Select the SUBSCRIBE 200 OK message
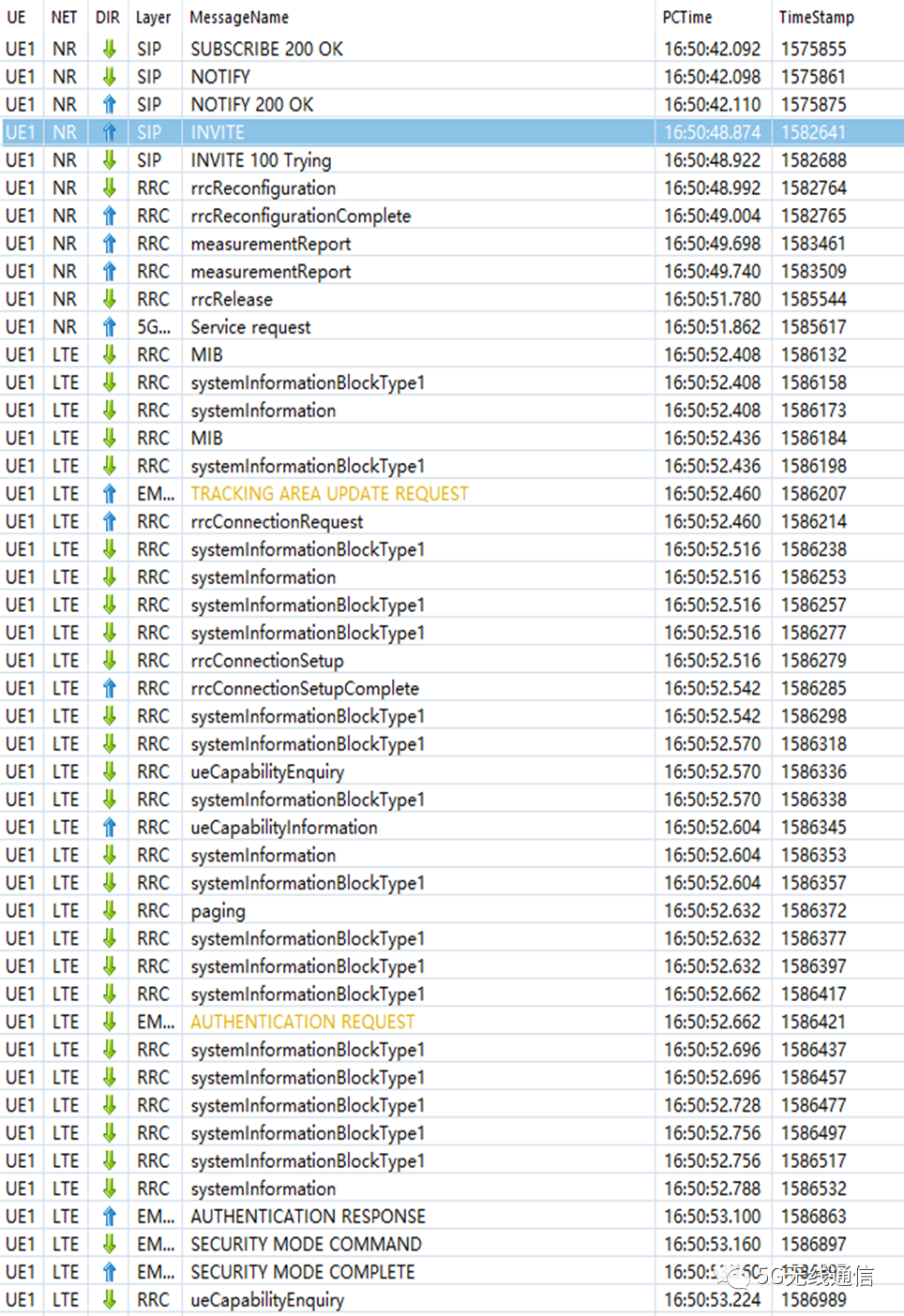This screenshot has height=1316, width=904. [x=267, y=49]
